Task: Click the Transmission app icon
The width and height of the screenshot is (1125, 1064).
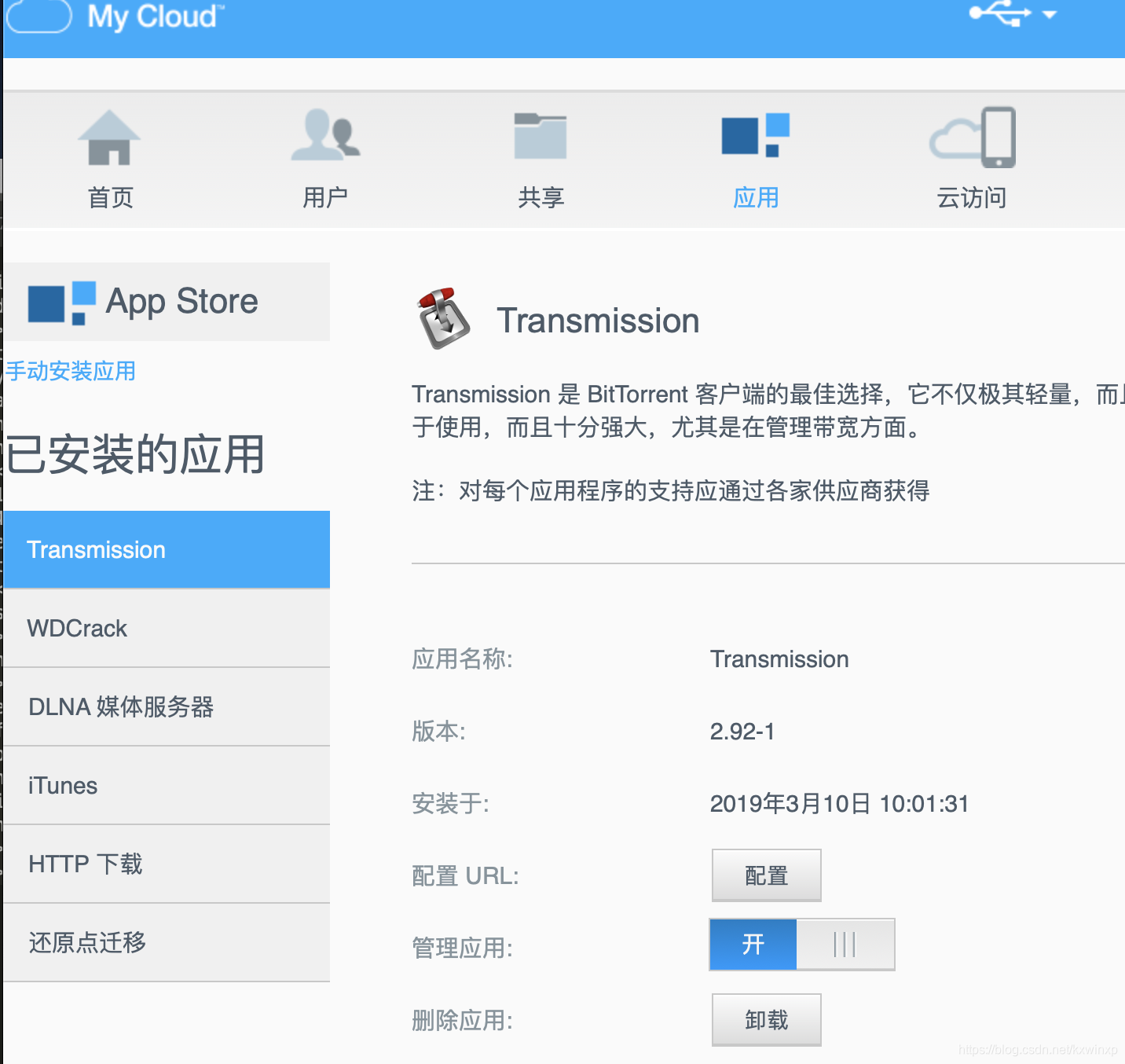Action: pyautogui.click(x=444, y=317)
